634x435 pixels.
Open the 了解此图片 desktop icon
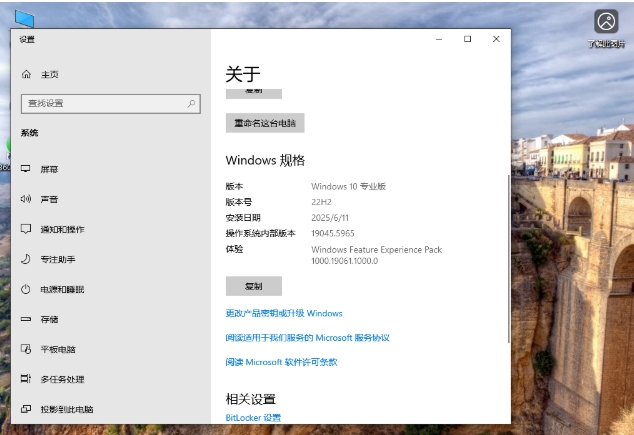pyautogui.click(x=606, y=22)
